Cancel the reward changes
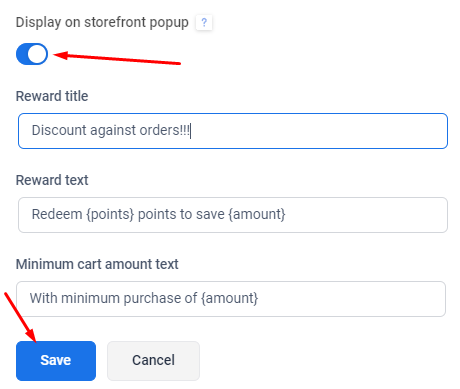The width and height of the screenshot is (460, 389). pos(153,361)
